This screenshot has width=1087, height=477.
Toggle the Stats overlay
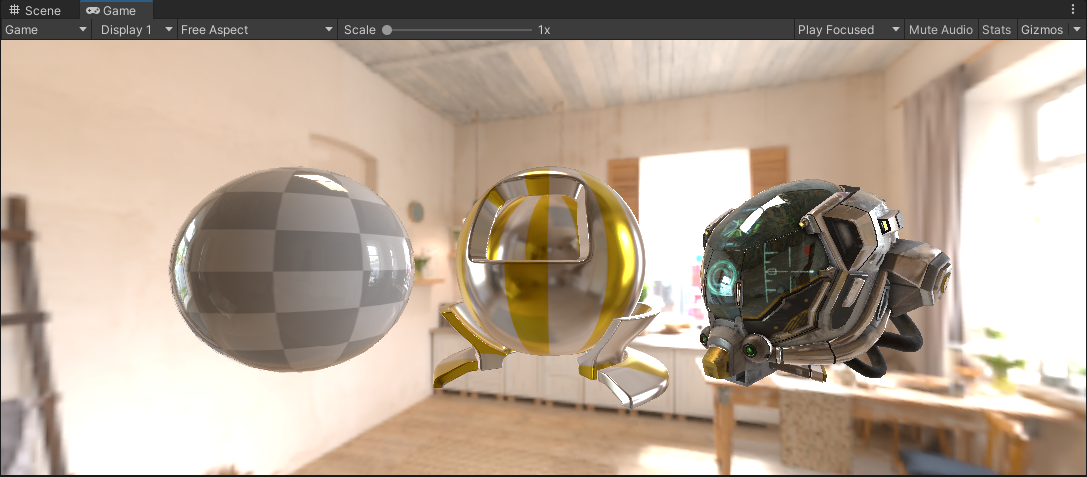[996, 30]
